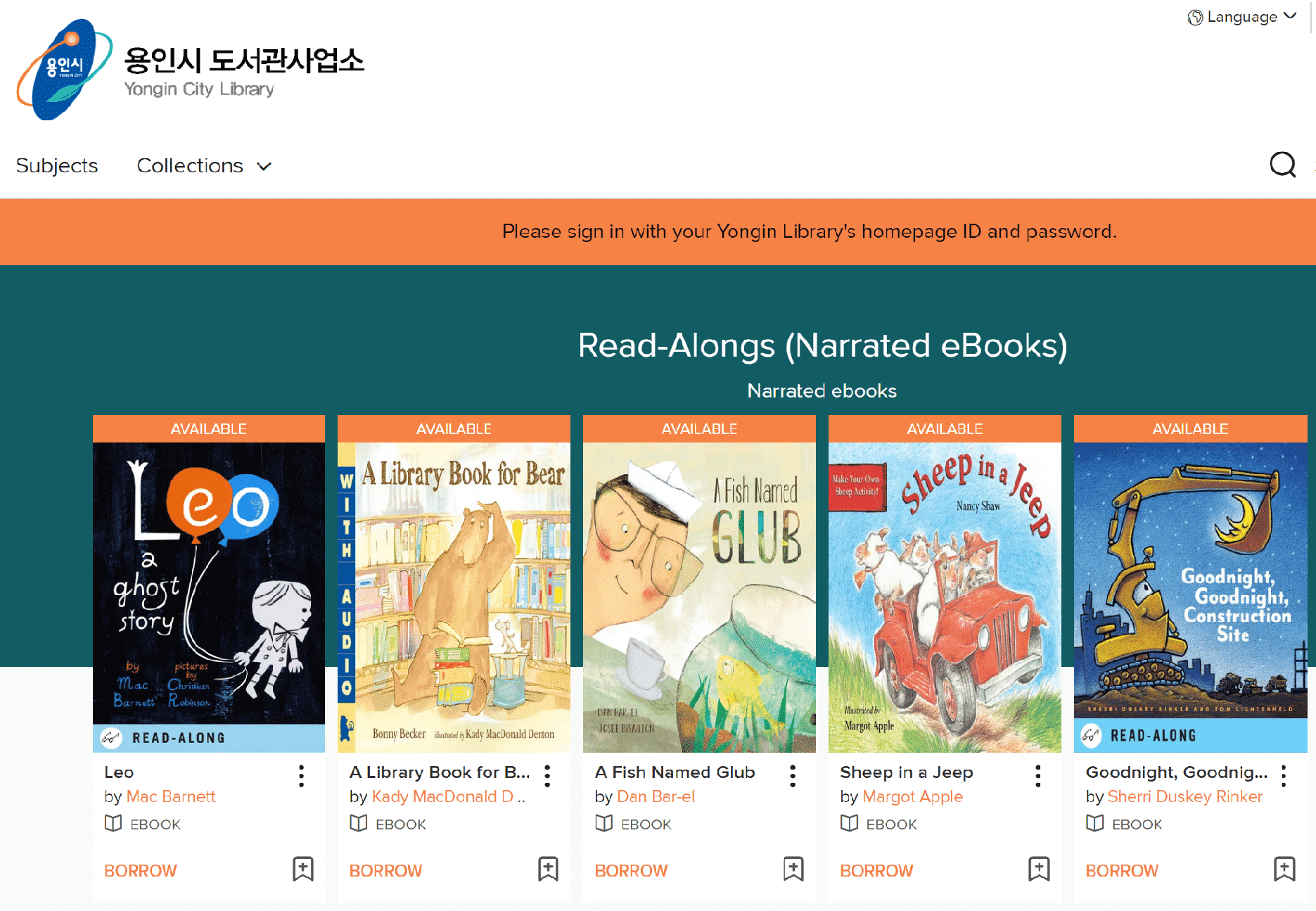This screenshot has height=911, width=1316.
Task: Bookmark Sheep in a Jeep title
Action: 1039,869
